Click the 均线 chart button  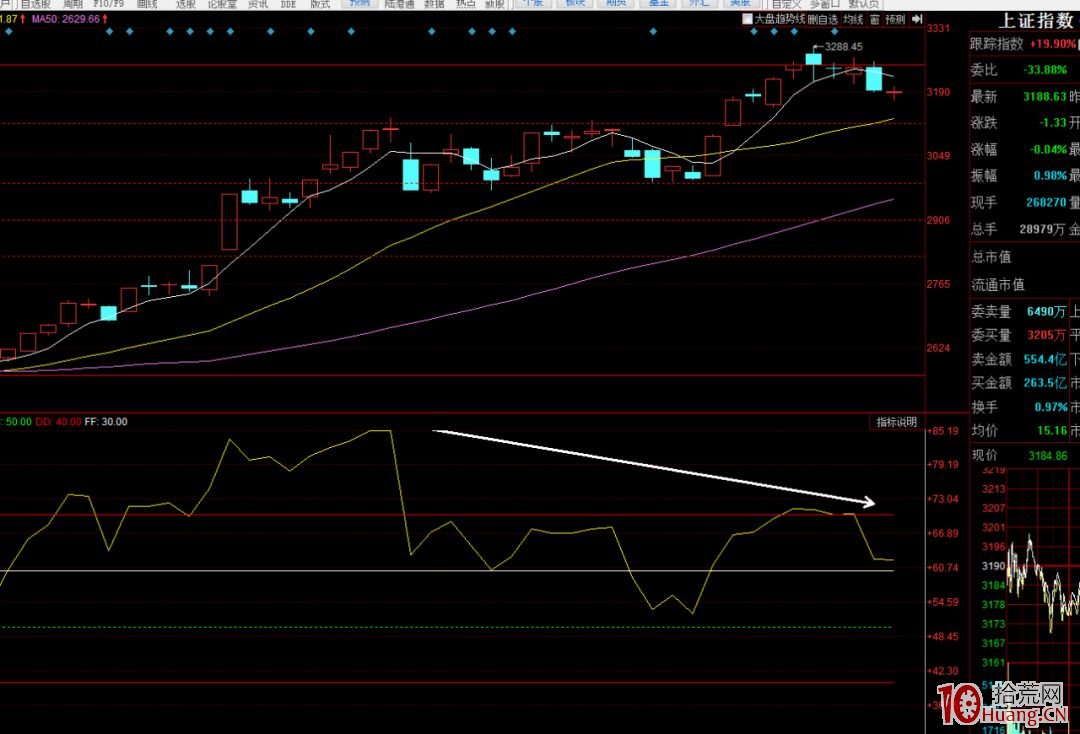[x=853, y=19]
